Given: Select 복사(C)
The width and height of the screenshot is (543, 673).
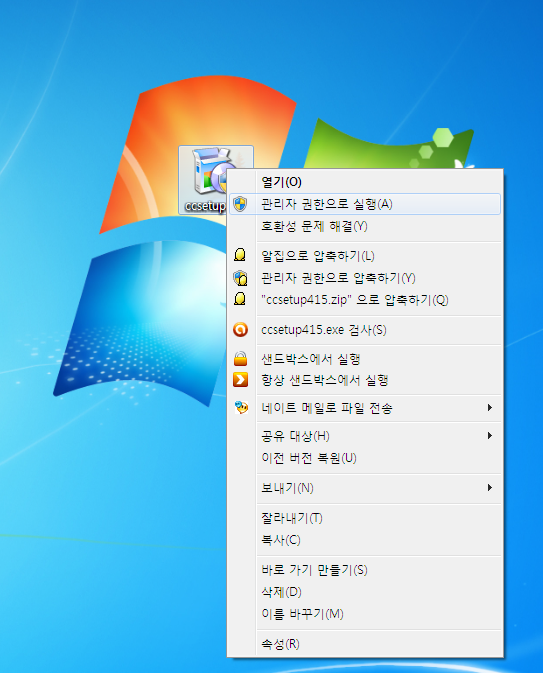Looking at the screenshot, I should pyautogui.click(x=365, y=540).
